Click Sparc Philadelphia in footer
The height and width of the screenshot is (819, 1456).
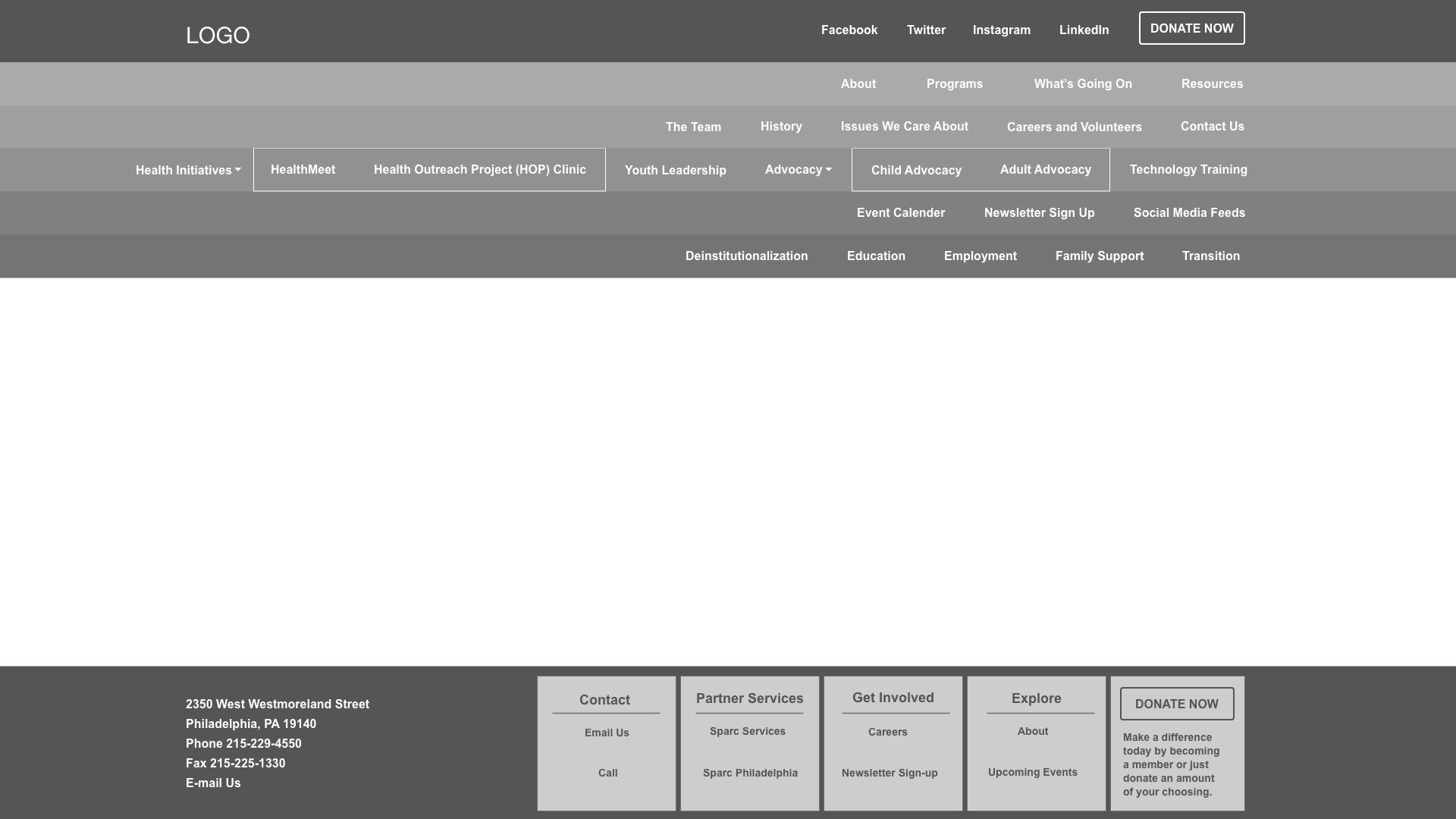tap(749, 773)
